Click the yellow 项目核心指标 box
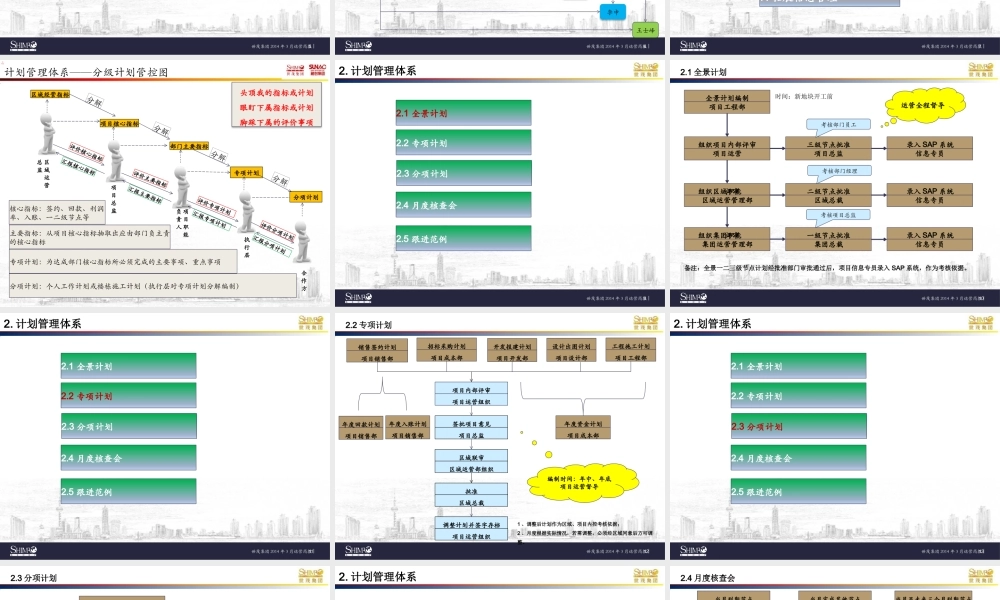The height and width of the screenshot is (600, 1000). (x=119, y=123)
